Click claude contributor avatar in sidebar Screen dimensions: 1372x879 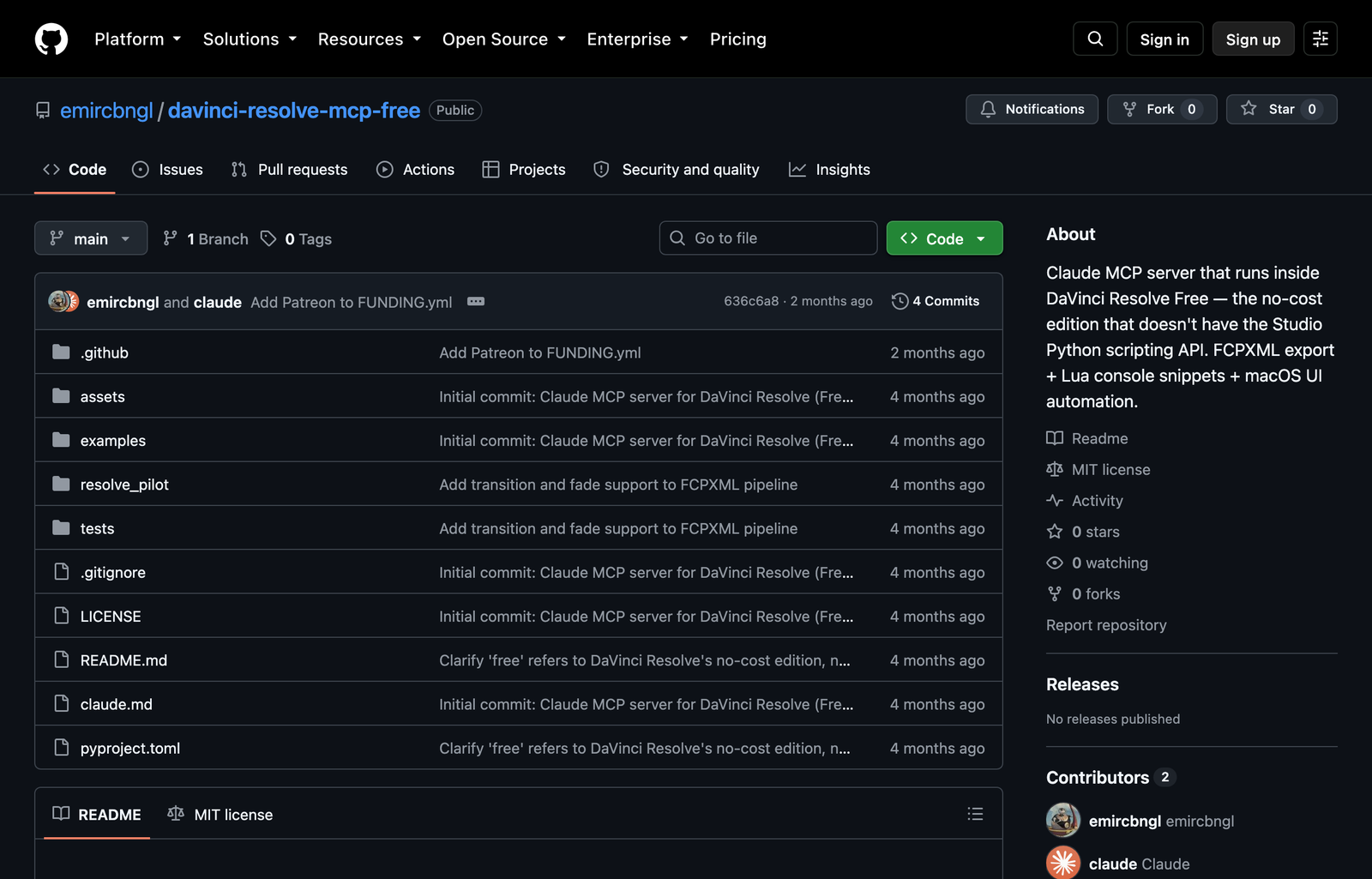tap(1063, 863)
